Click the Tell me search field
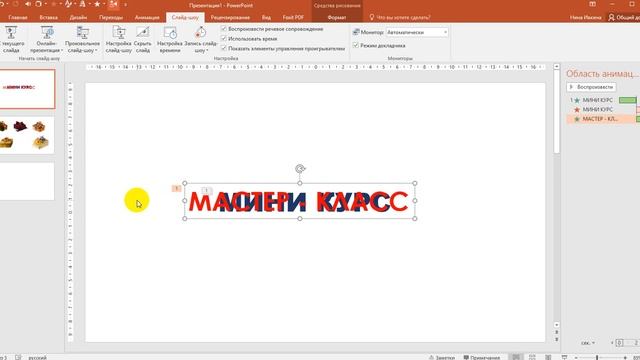This screenshot has width=640, height=360. (x=403, y=17)
